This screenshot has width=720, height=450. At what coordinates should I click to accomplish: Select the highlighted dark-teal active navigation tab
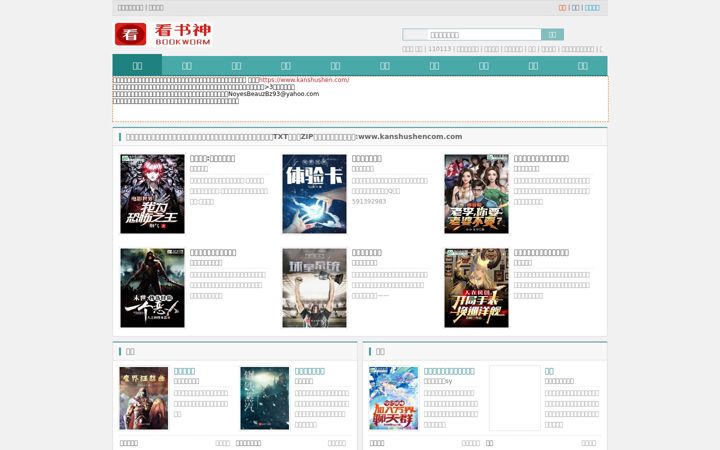click(x=137, y=65)
